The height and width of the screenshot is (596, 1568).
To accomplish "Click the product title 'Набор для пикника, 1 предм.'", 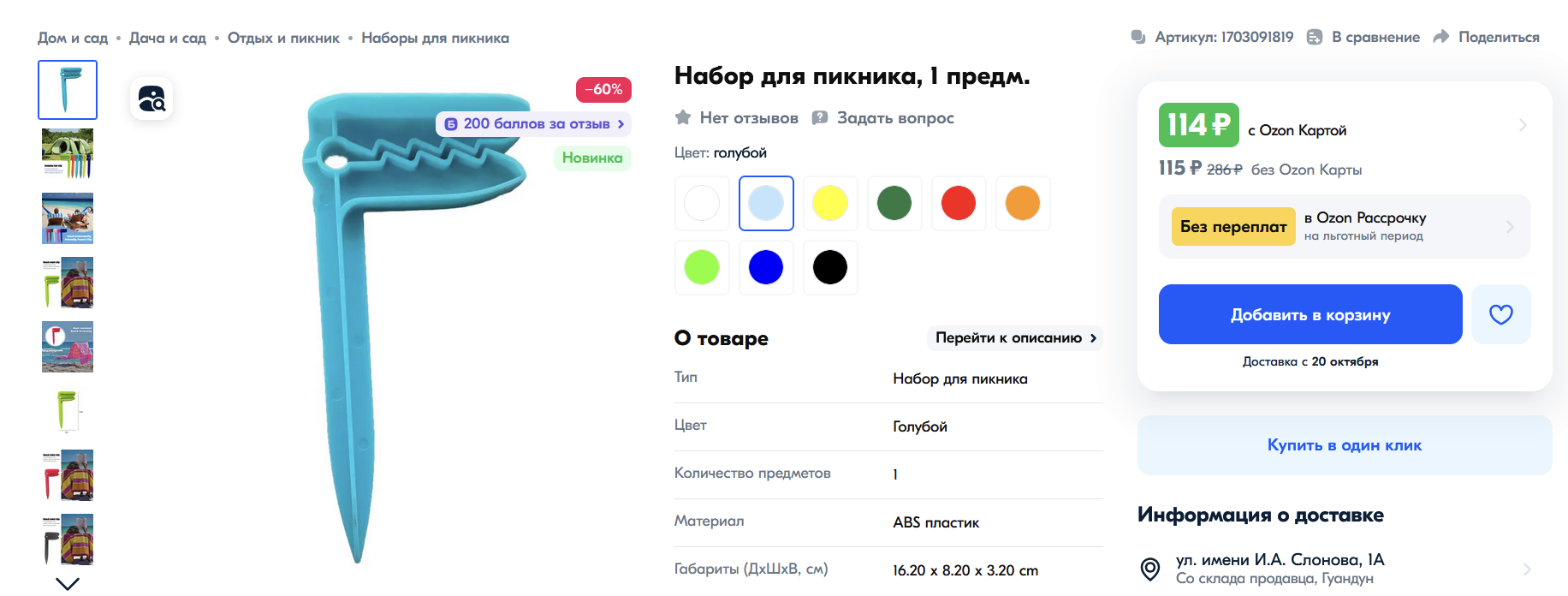I will point(852,76).
